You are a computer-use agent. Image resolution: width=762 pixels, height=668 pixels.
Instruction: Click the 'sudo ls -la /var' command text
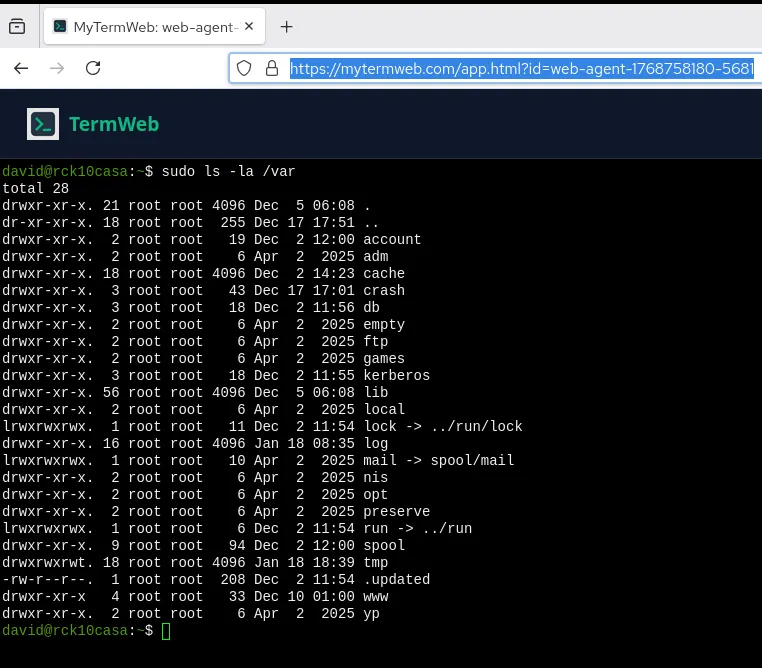pos(228,171)
